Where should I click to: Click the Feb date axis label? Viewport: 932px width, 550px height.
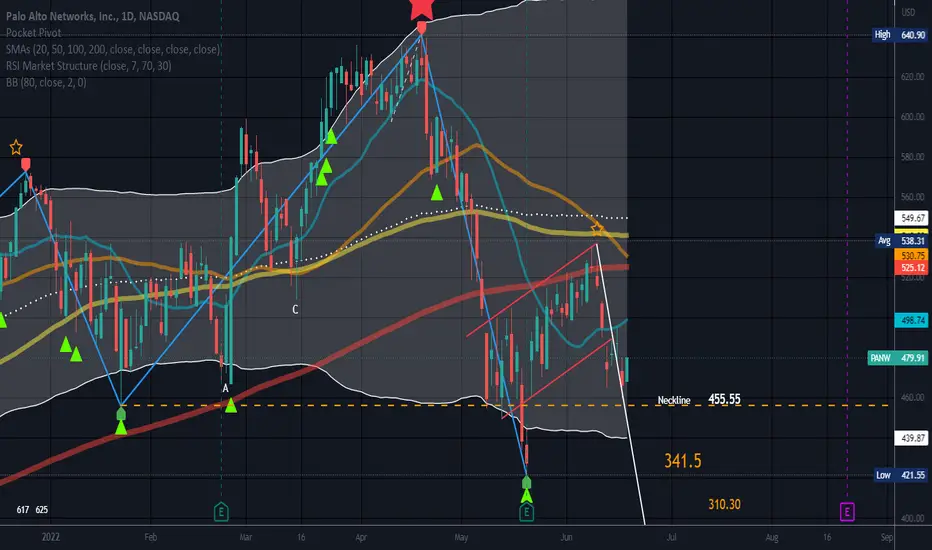[x=150, y=537]
